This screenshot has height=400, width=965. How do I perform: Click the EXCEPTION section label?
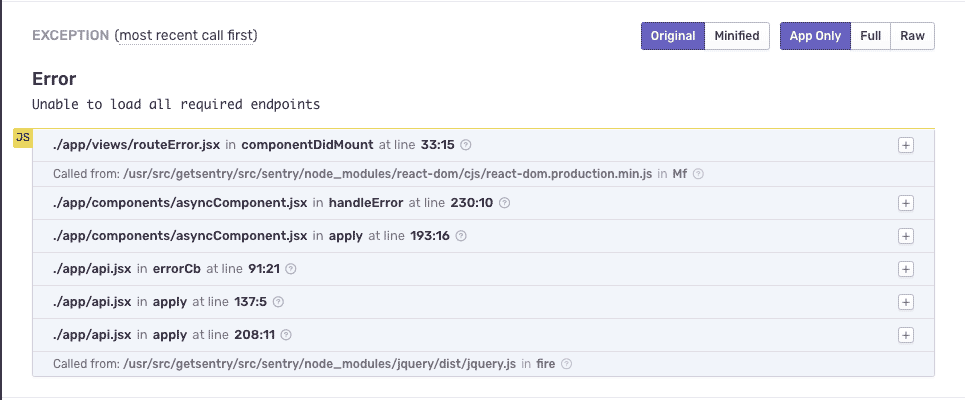[71, 36]
